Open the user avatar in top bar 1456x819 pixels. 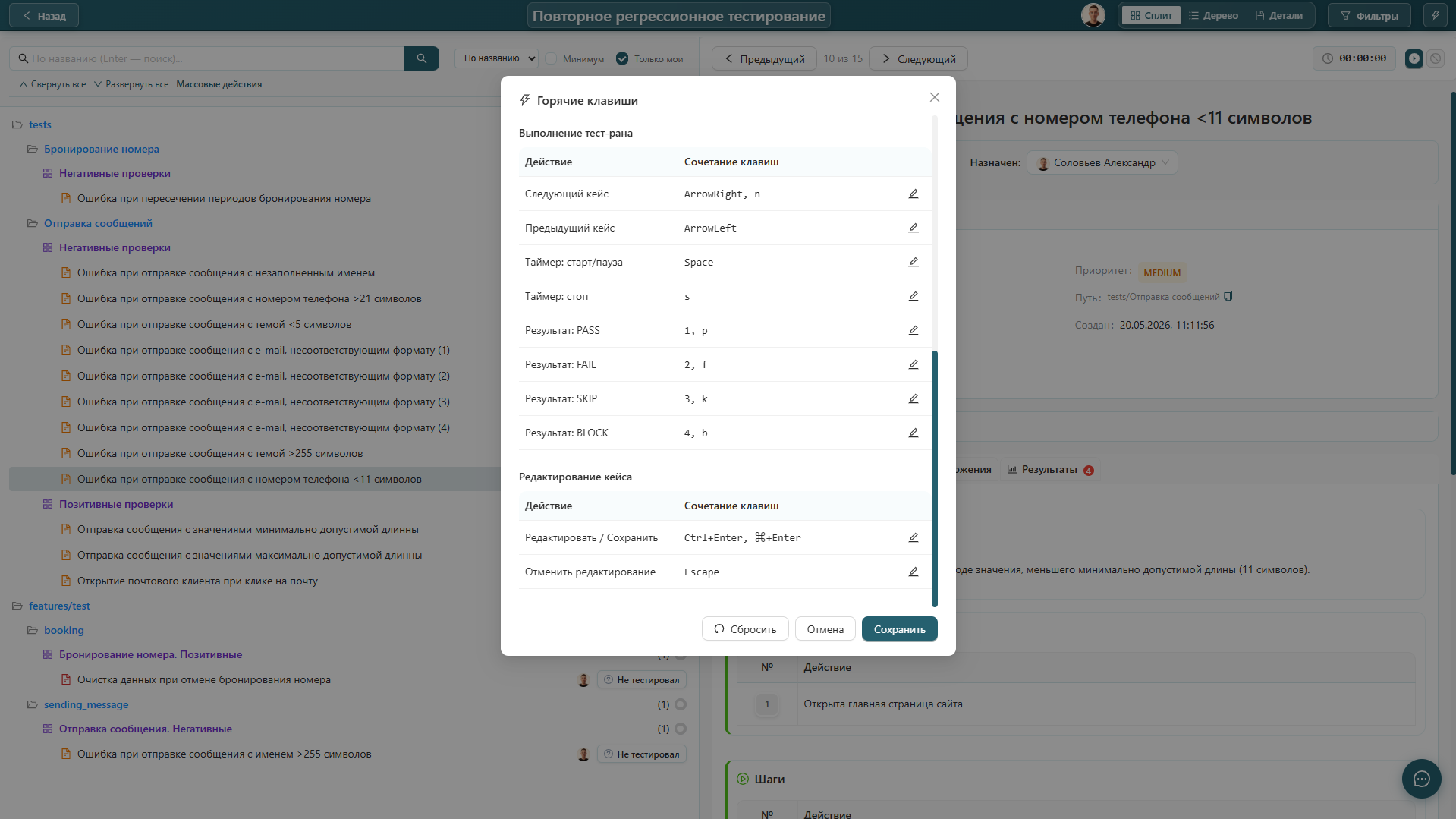pyautogui.click(x=1093, y=15)
